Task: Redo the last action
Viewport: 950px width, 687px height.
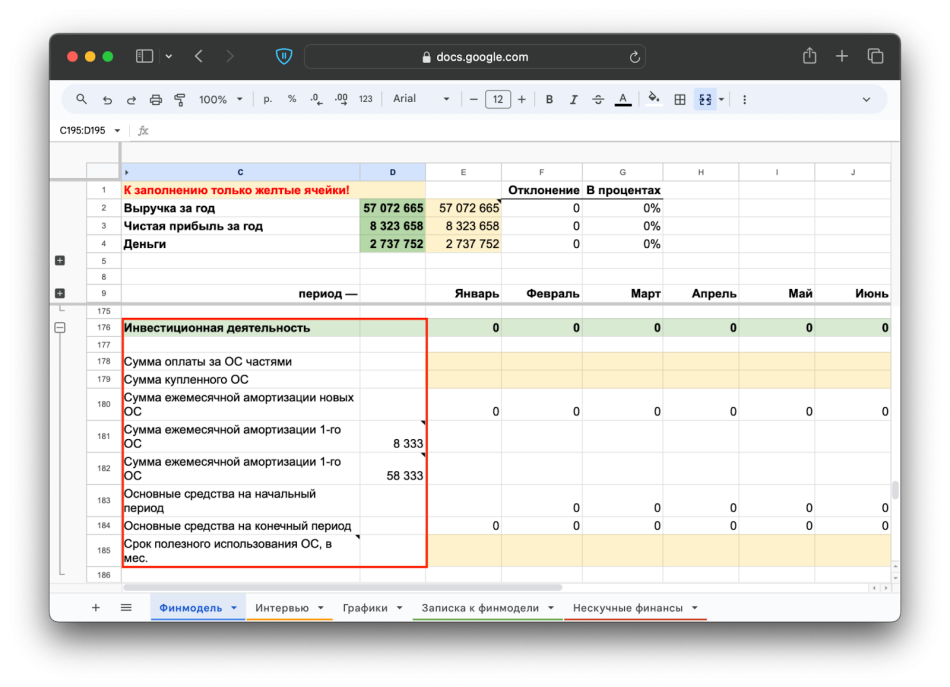Action: [x=131, y=99]
